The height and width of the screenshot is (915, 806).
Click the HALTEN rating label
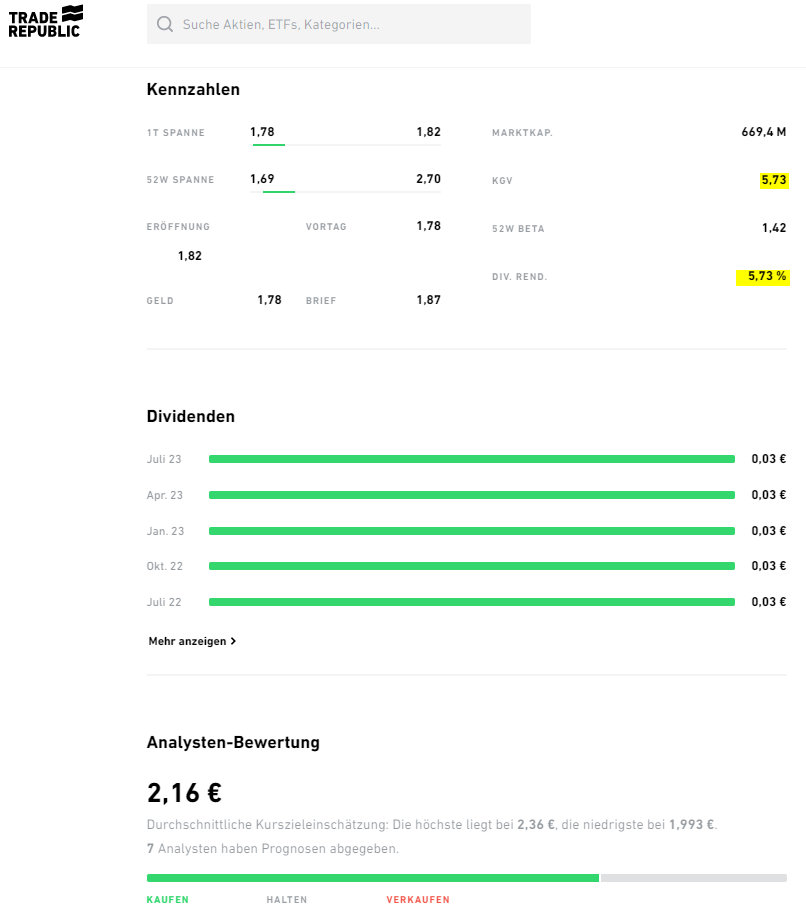[x=286, y=900]
